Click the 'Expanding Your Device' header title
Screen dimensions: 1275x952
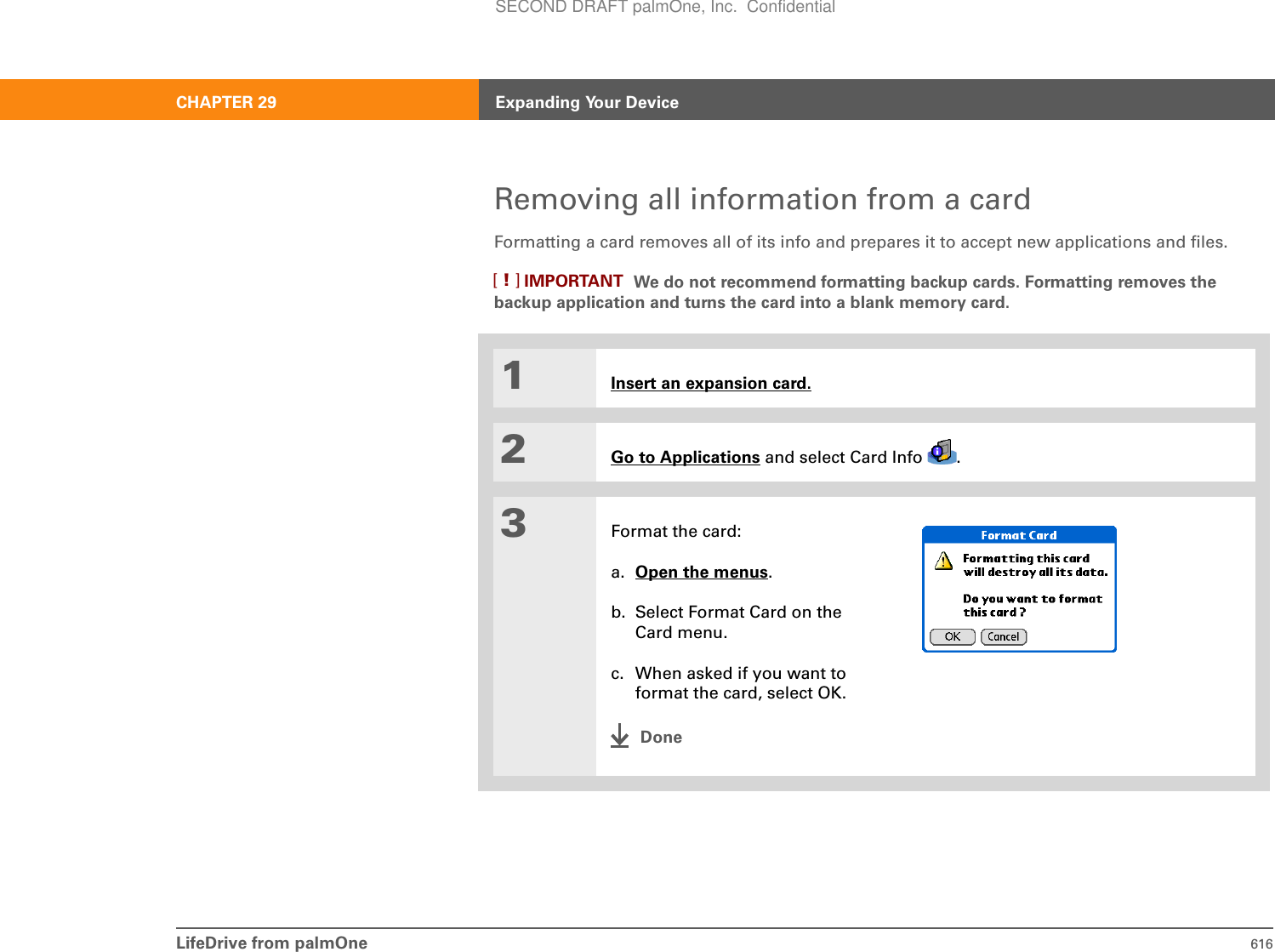587,102
